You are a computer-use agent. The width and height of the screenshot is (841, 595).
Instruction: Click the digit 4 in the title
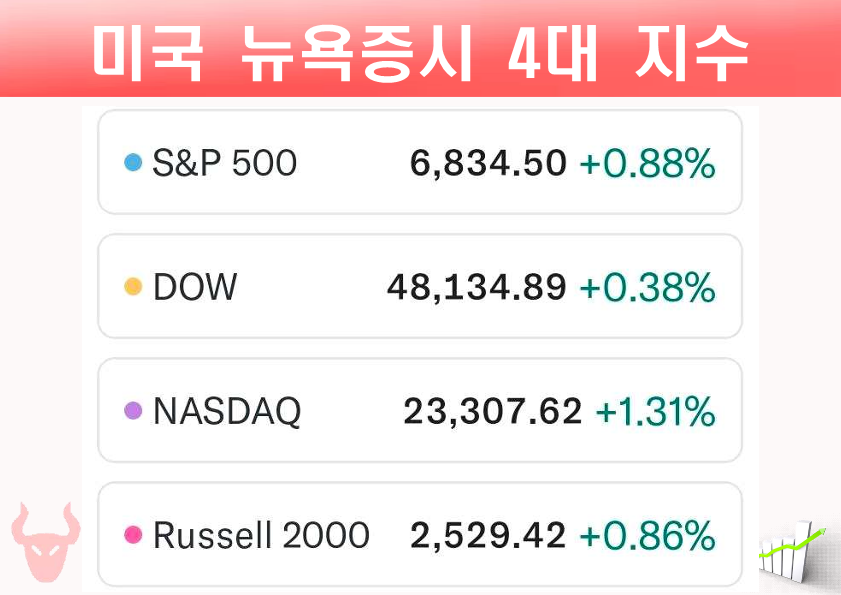[525, 54]
